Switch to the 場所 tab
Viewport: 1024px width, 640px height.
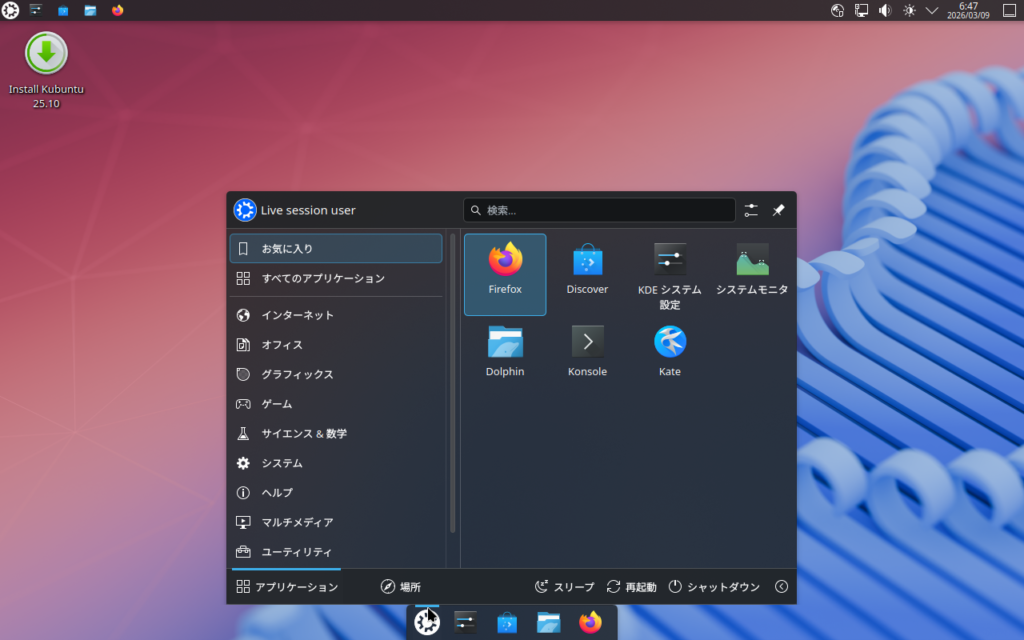(x=400, y=587)
